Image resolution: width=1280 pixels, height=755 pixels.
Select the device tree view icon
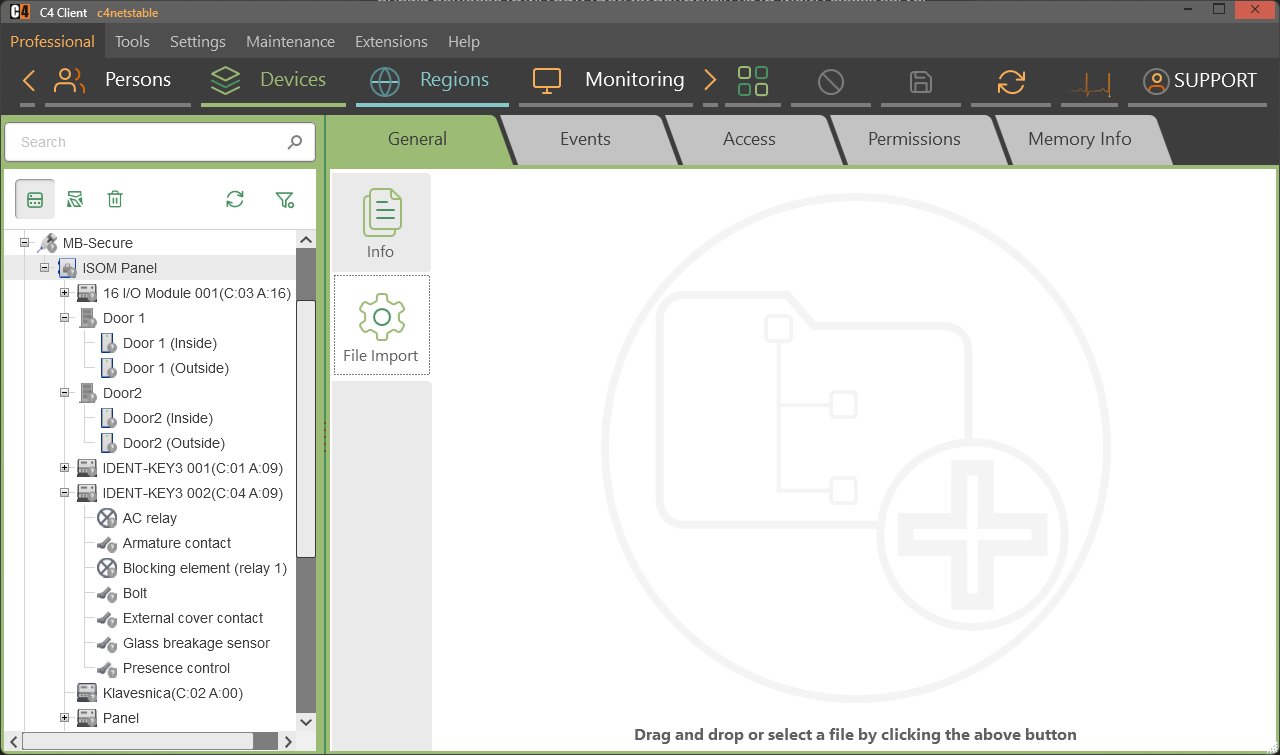click(x=35, y=200)
